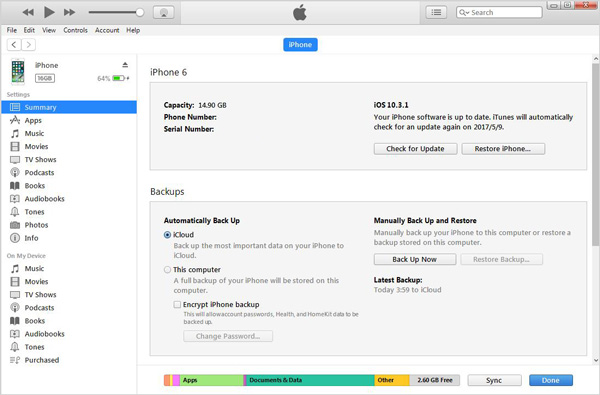Select the iCloud backup radio button
This screenshot has height=395, width=600.
point(167,235)
